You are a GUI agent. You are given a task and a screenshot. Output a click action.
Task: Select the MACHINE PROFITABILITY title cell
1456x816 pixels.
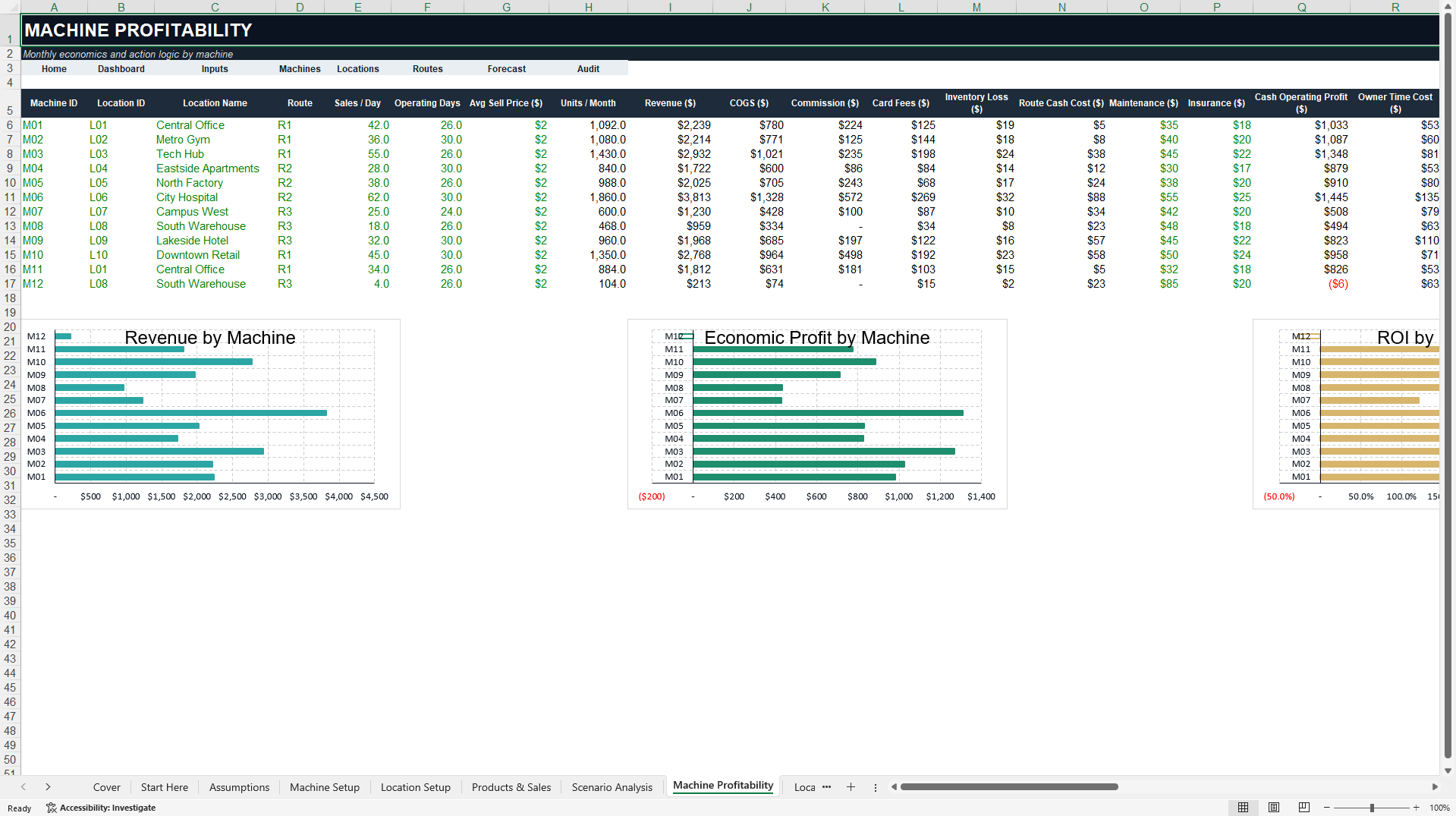click(730, 30)
